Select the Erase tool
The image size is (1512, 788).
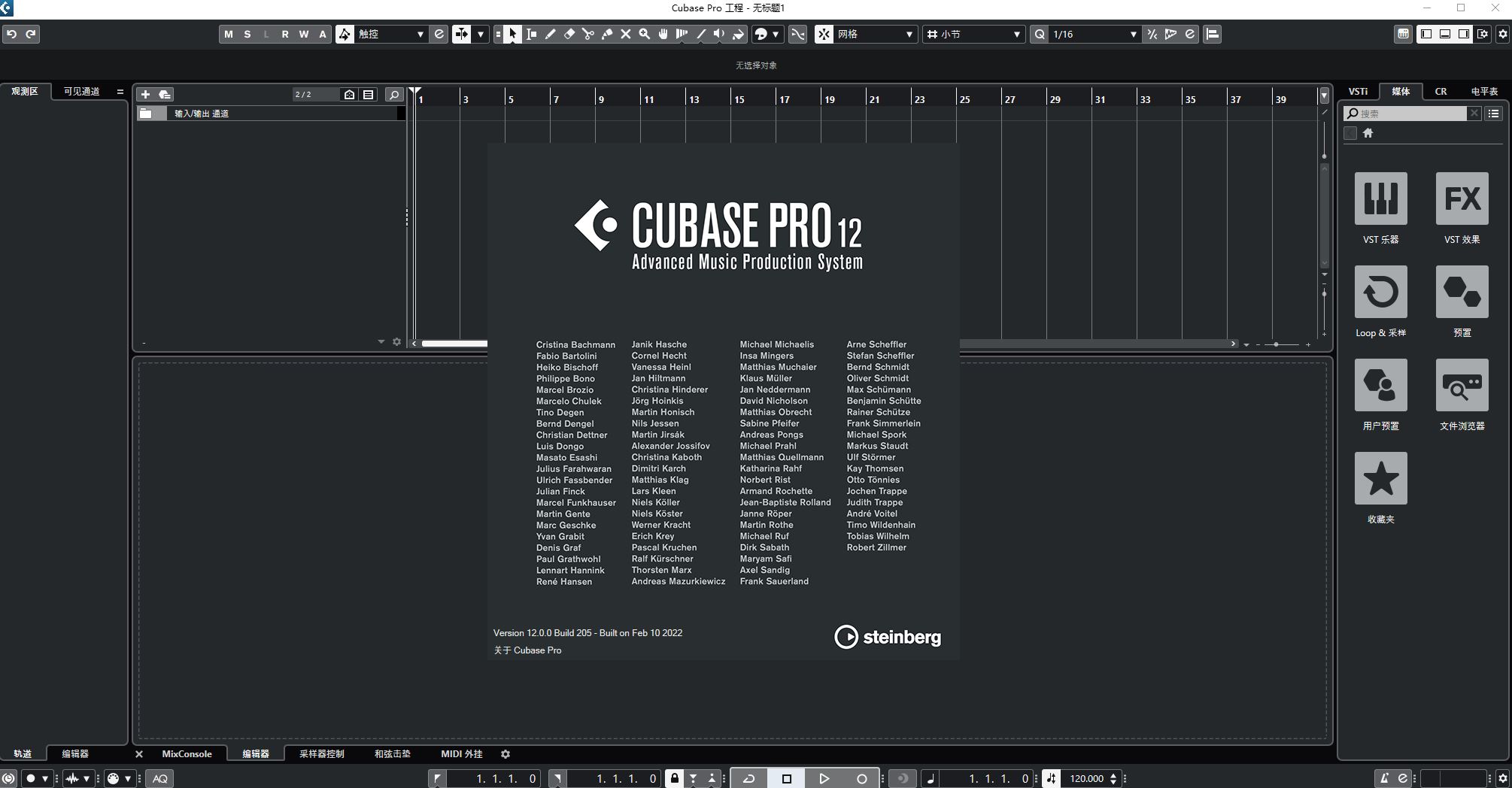tap(569, 34)
